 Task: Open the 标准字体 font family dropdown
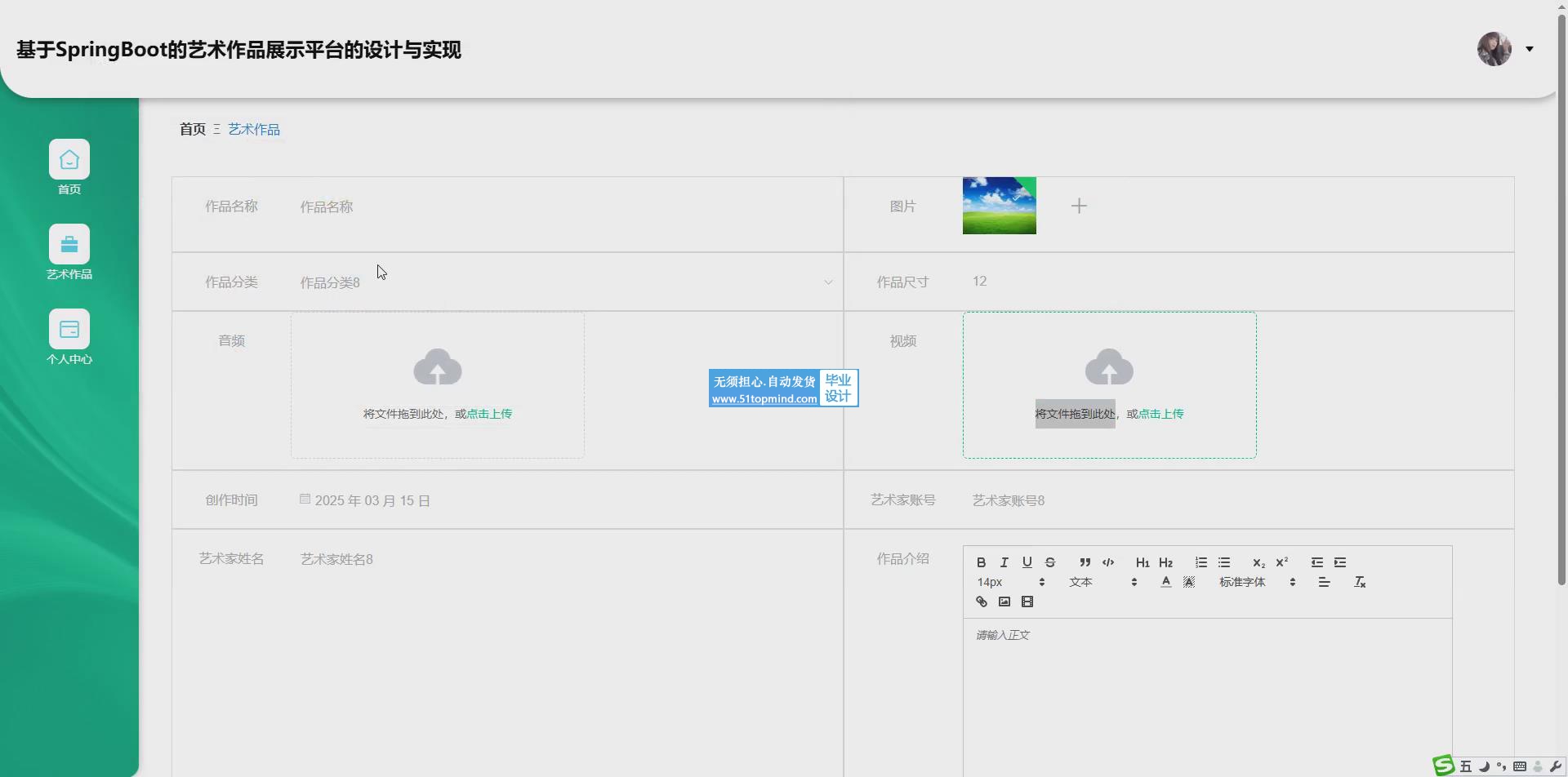coord(1257,582)
